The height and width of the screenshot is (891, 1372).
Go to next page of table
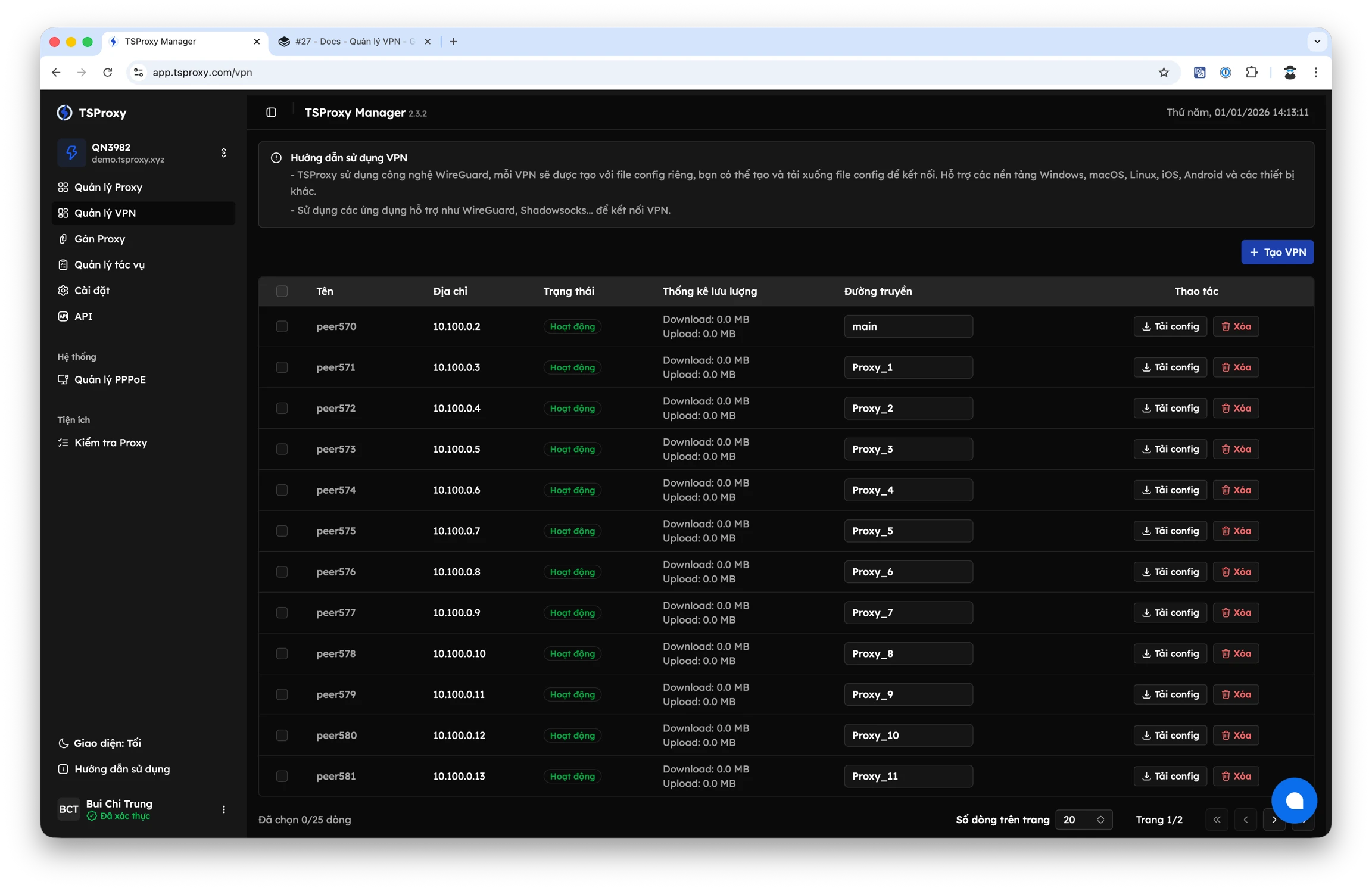(1274, 819)
